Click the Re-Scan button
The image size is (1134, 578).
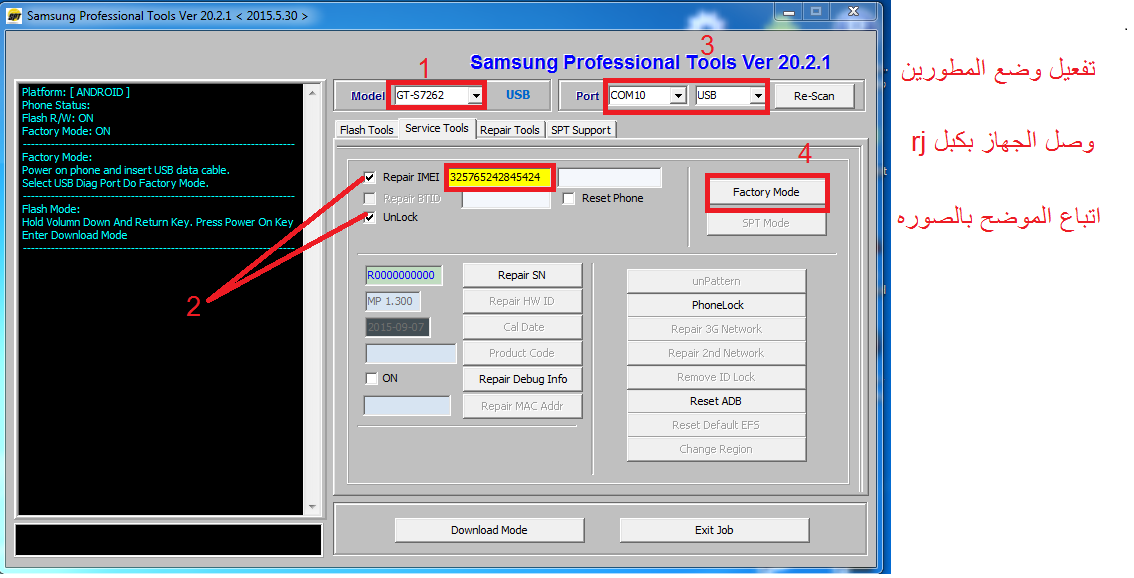click(814, 95)
